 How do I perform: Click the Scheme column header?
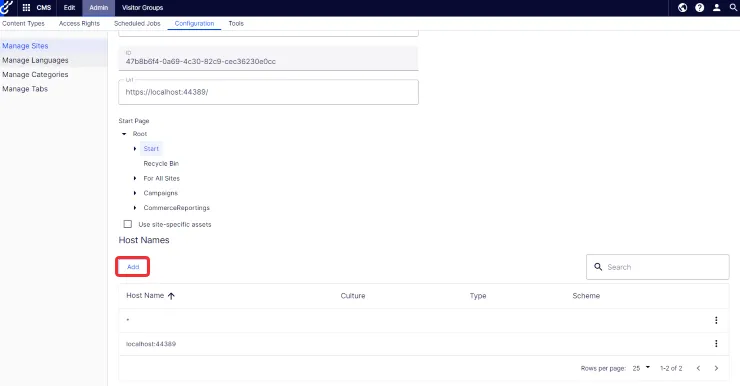coord(586,296)
